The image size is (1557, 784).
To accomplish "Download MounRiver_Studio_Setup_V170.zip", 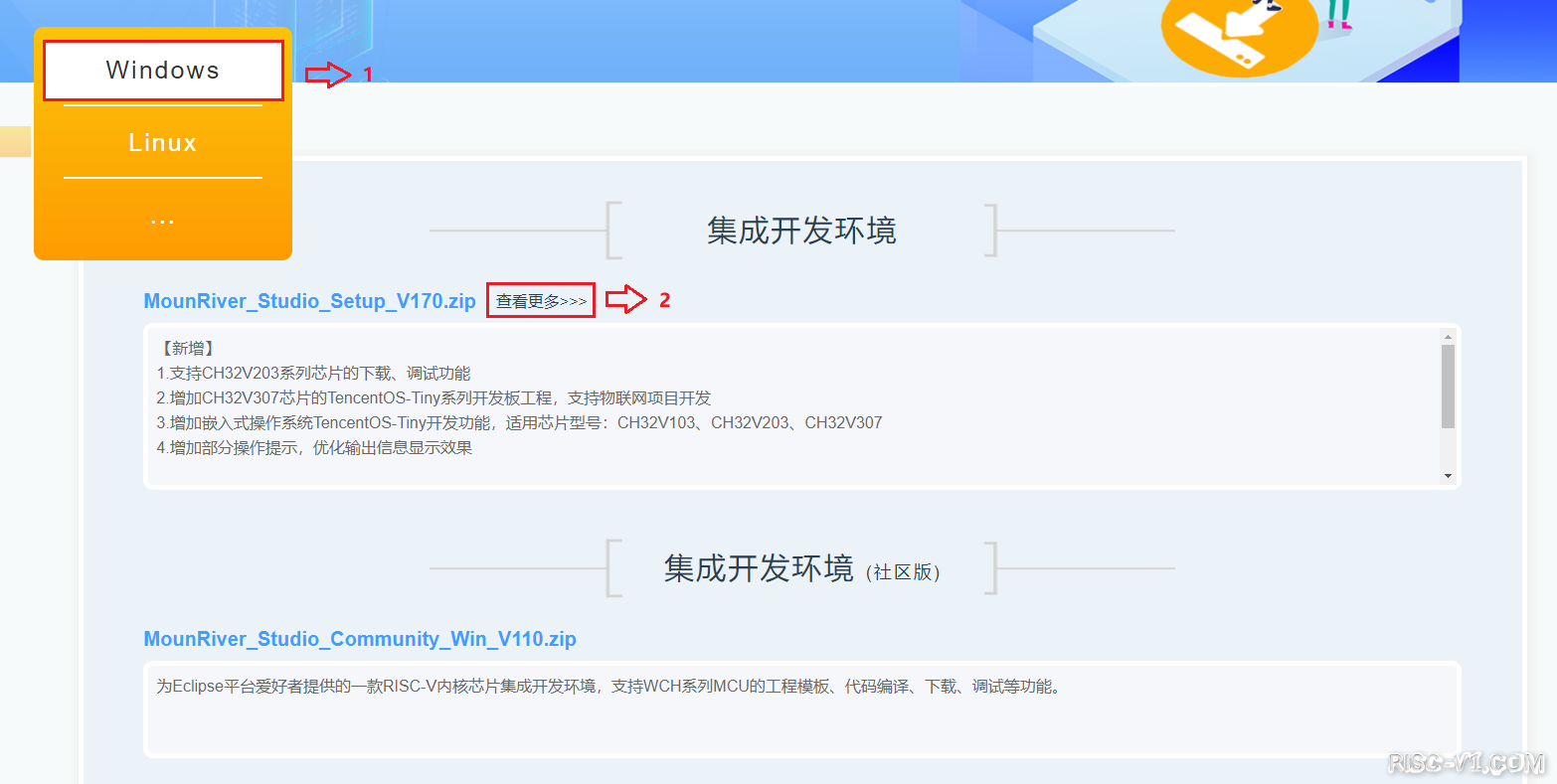I will [309, 301].
